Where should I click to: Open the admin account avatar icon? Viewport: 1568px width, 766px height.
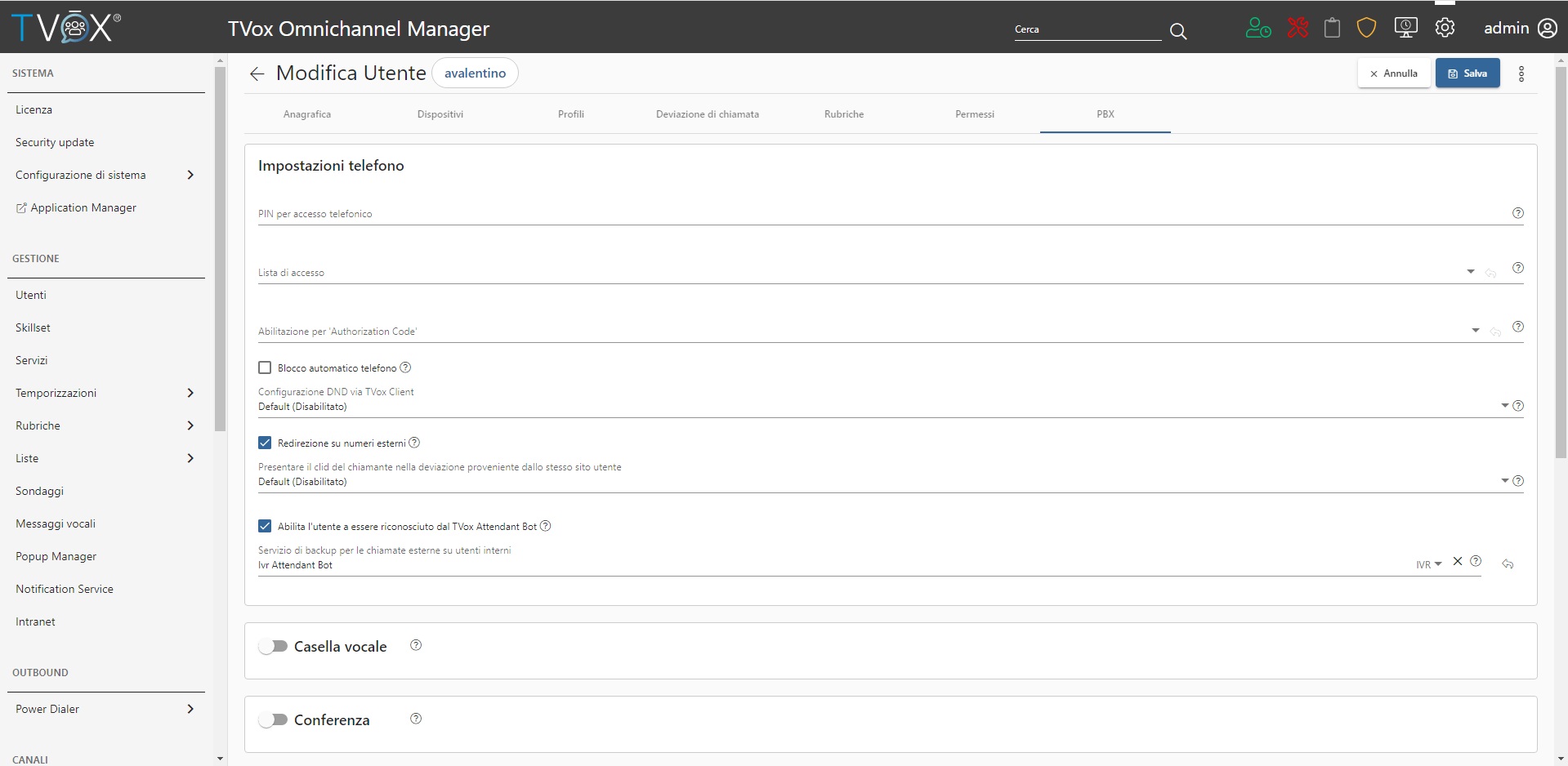coord(1547,29)
